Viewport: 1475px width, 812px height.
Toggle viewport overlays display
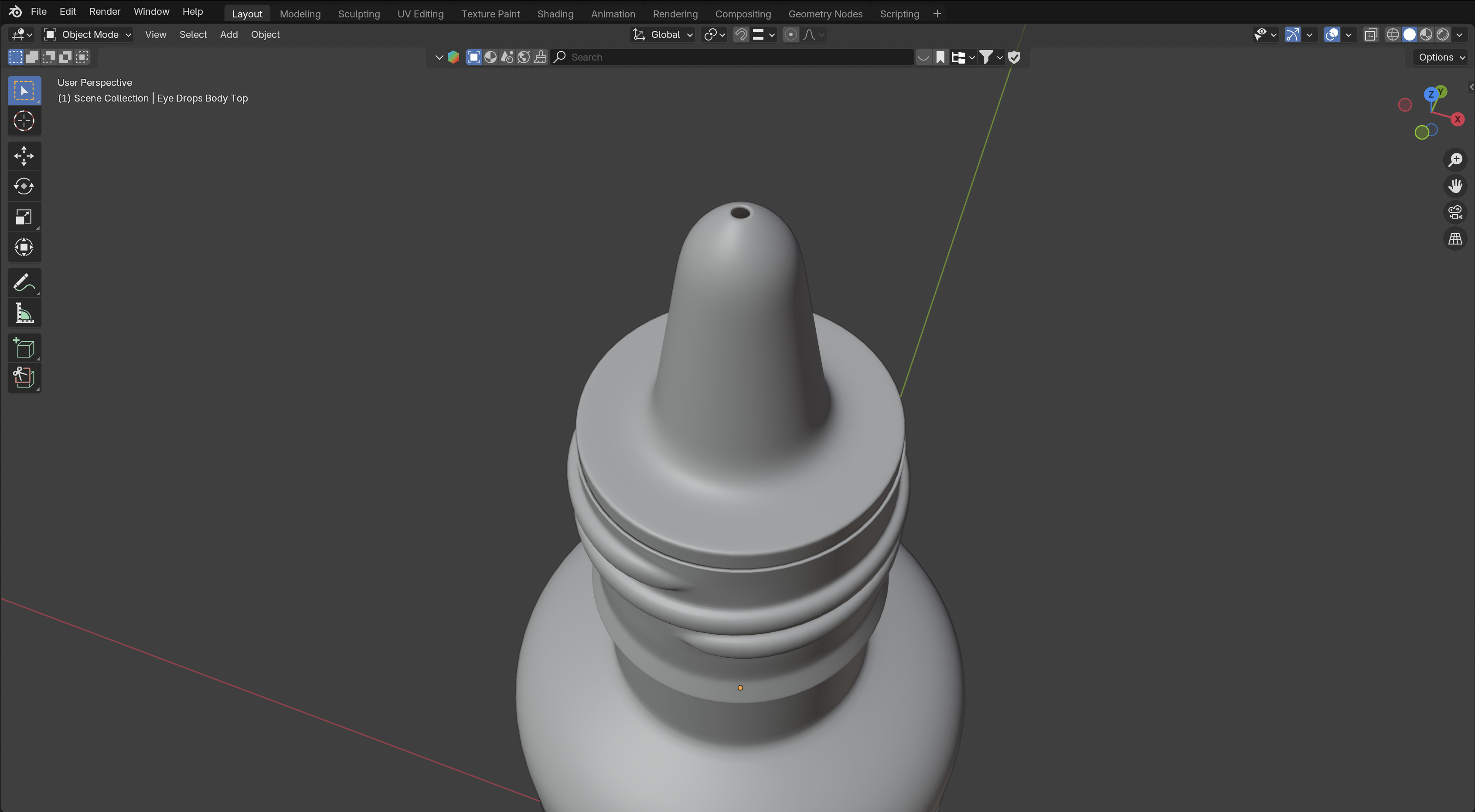point(1332,35)
